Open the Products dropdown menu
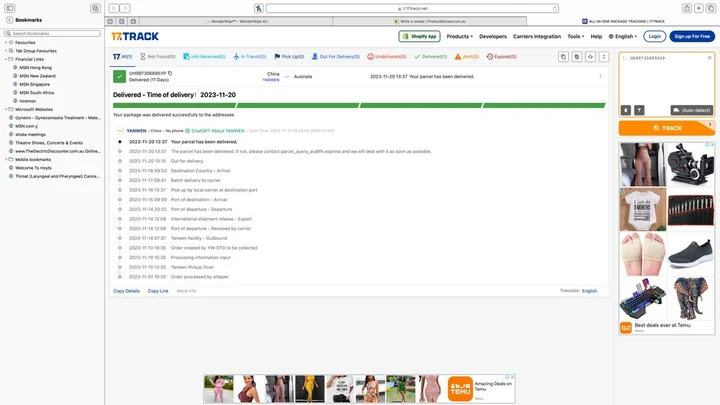Screen dimensions: 720x405 point(459,36)
